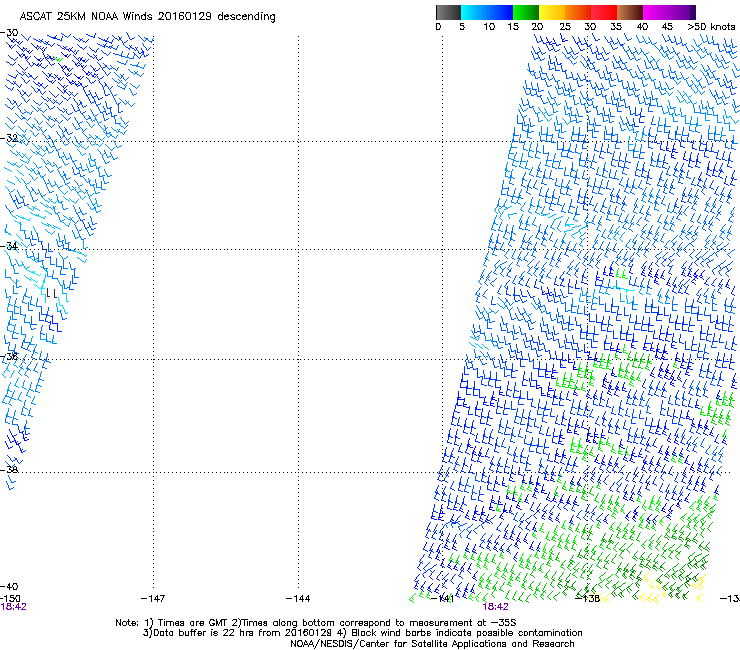Click the latitude label -40
Screen dimensions: 740x650
(9, 586)
